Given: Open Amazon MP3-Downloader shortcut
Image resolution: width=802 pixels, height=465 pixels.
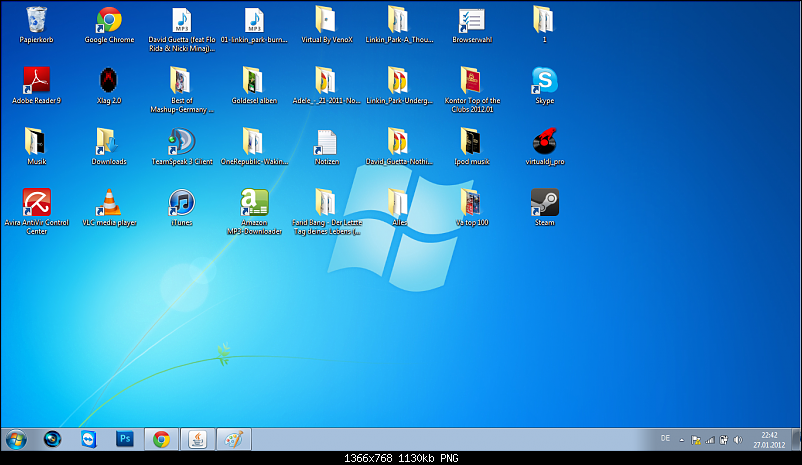Looking at the screenshot, I should point(254,203).
